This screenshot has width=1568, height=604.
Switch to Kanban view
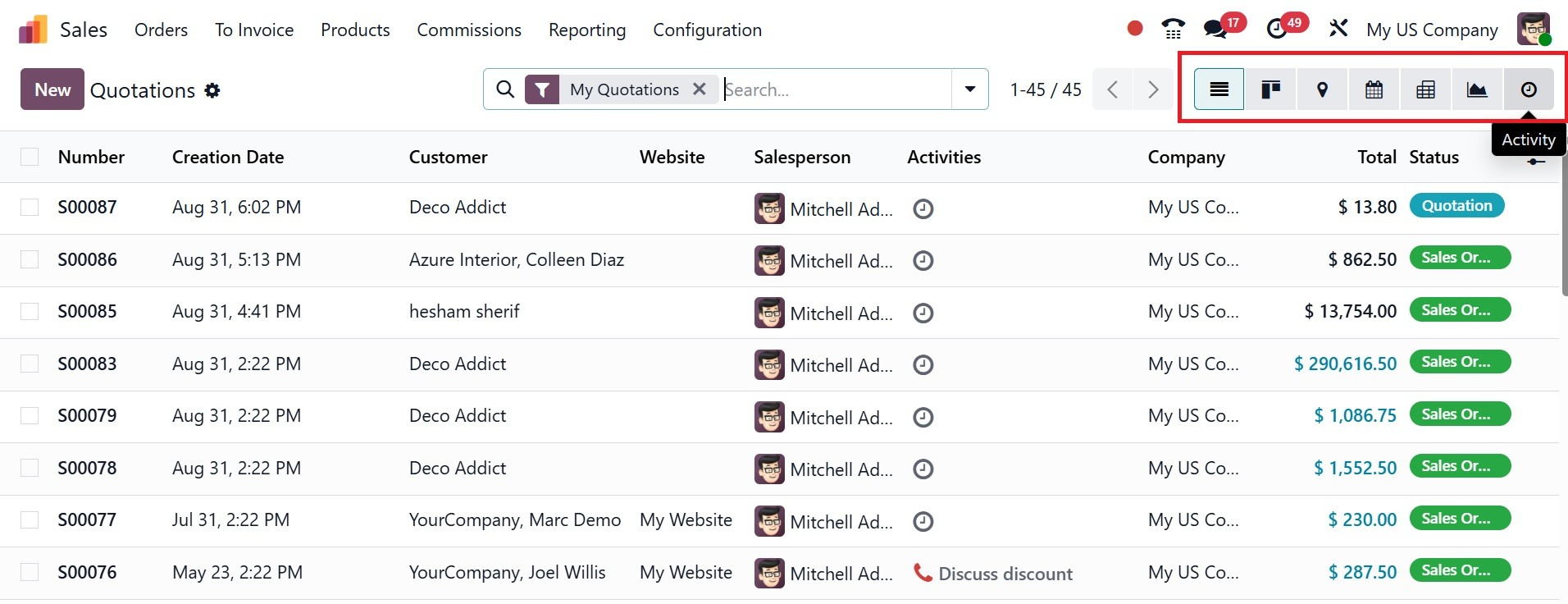click(x=1270, y=89)
